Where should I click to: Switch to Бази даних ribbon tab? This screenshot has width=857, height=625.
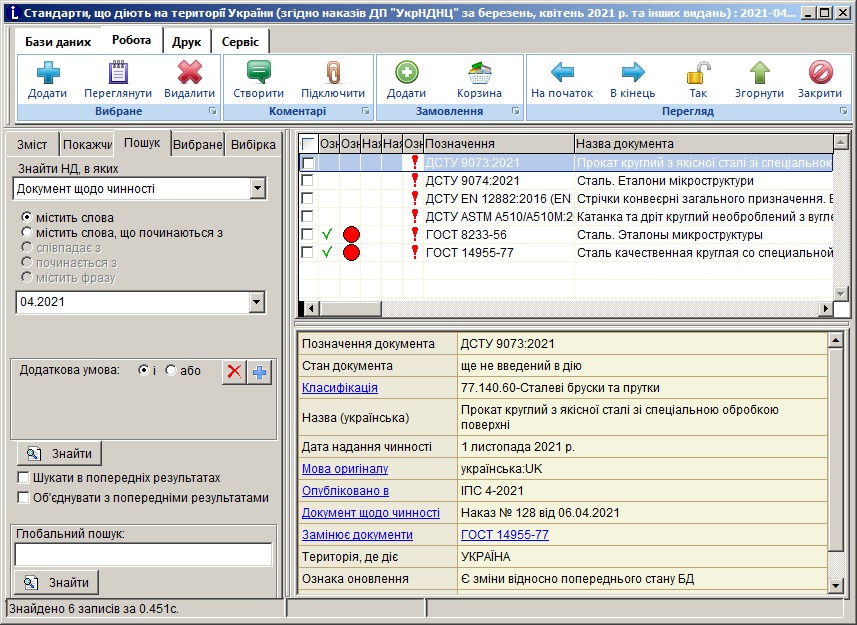[x=58, y=42]
